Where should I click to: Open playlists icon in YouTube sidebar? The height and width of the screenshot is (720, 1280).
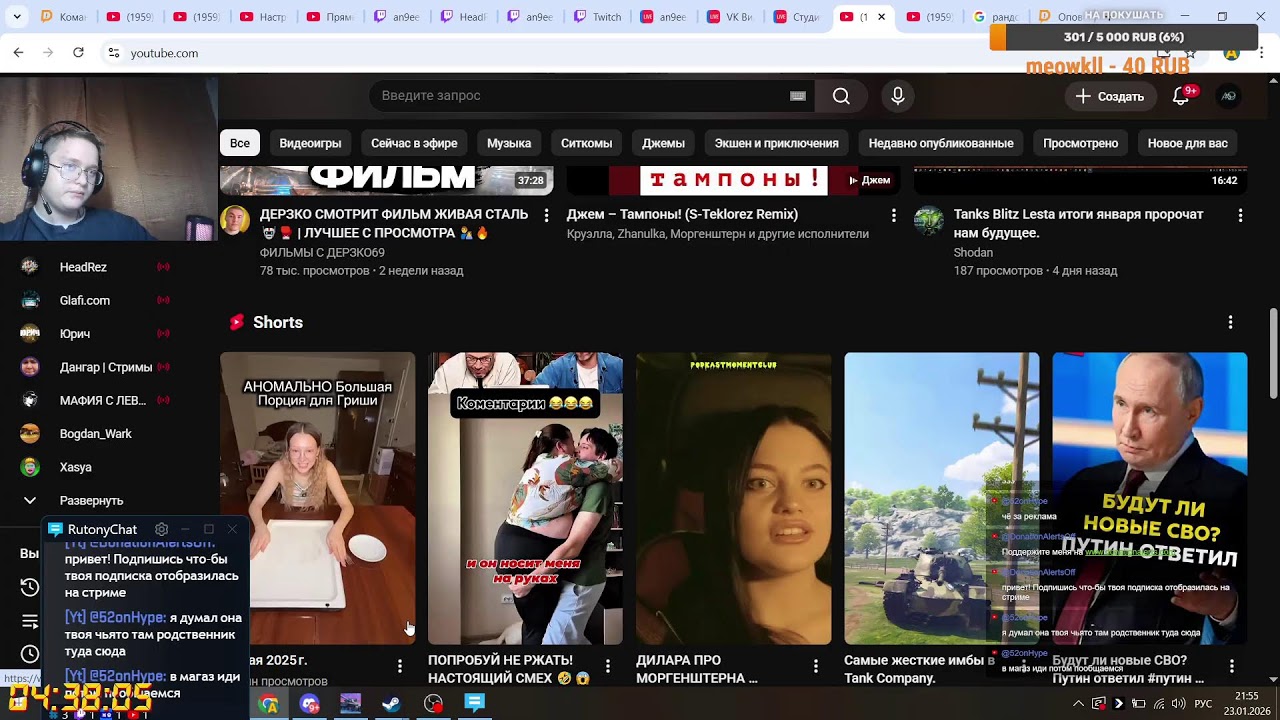point(30,621)
